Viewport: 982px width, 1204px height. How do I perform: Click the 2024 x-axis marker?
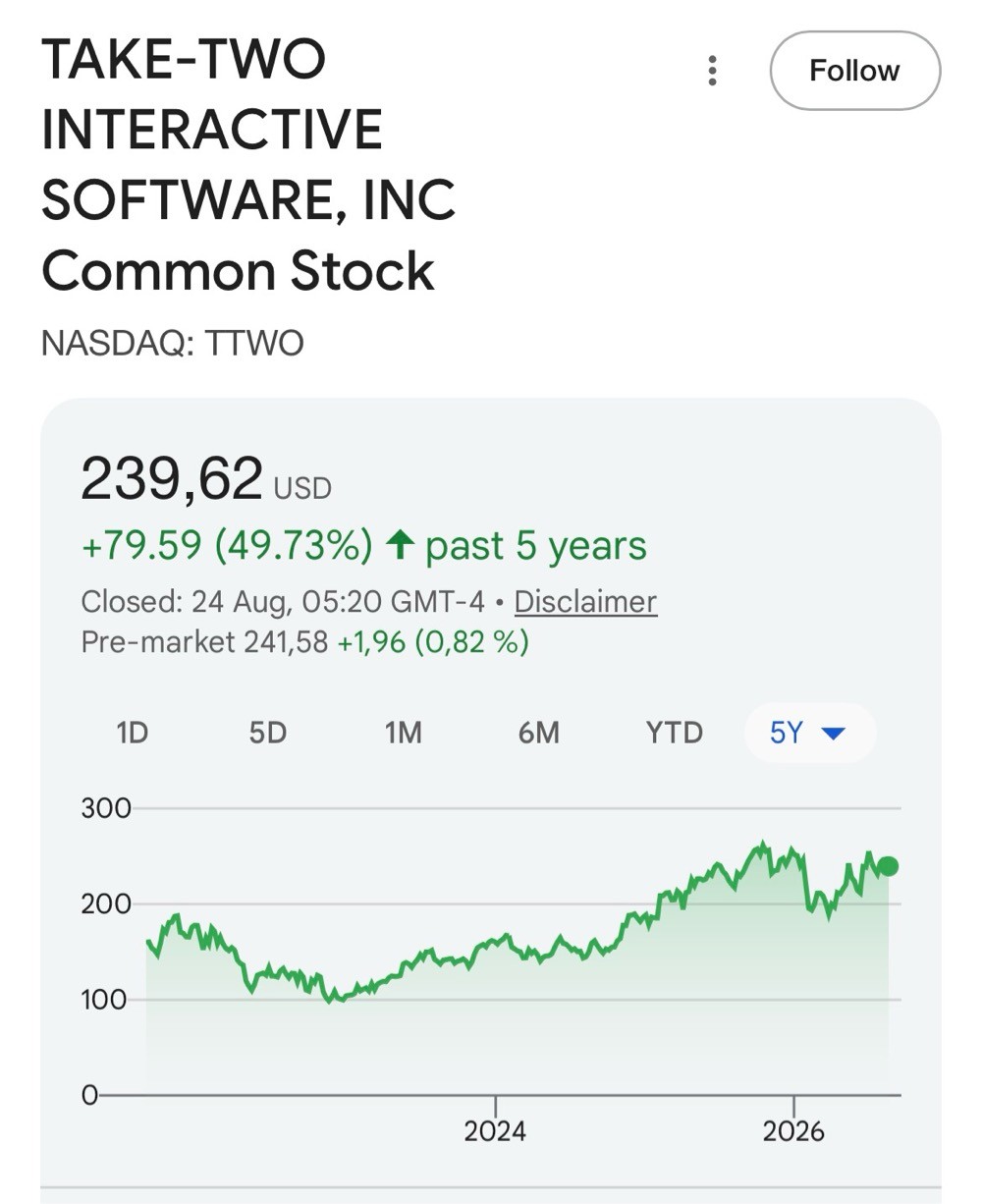495,1130
